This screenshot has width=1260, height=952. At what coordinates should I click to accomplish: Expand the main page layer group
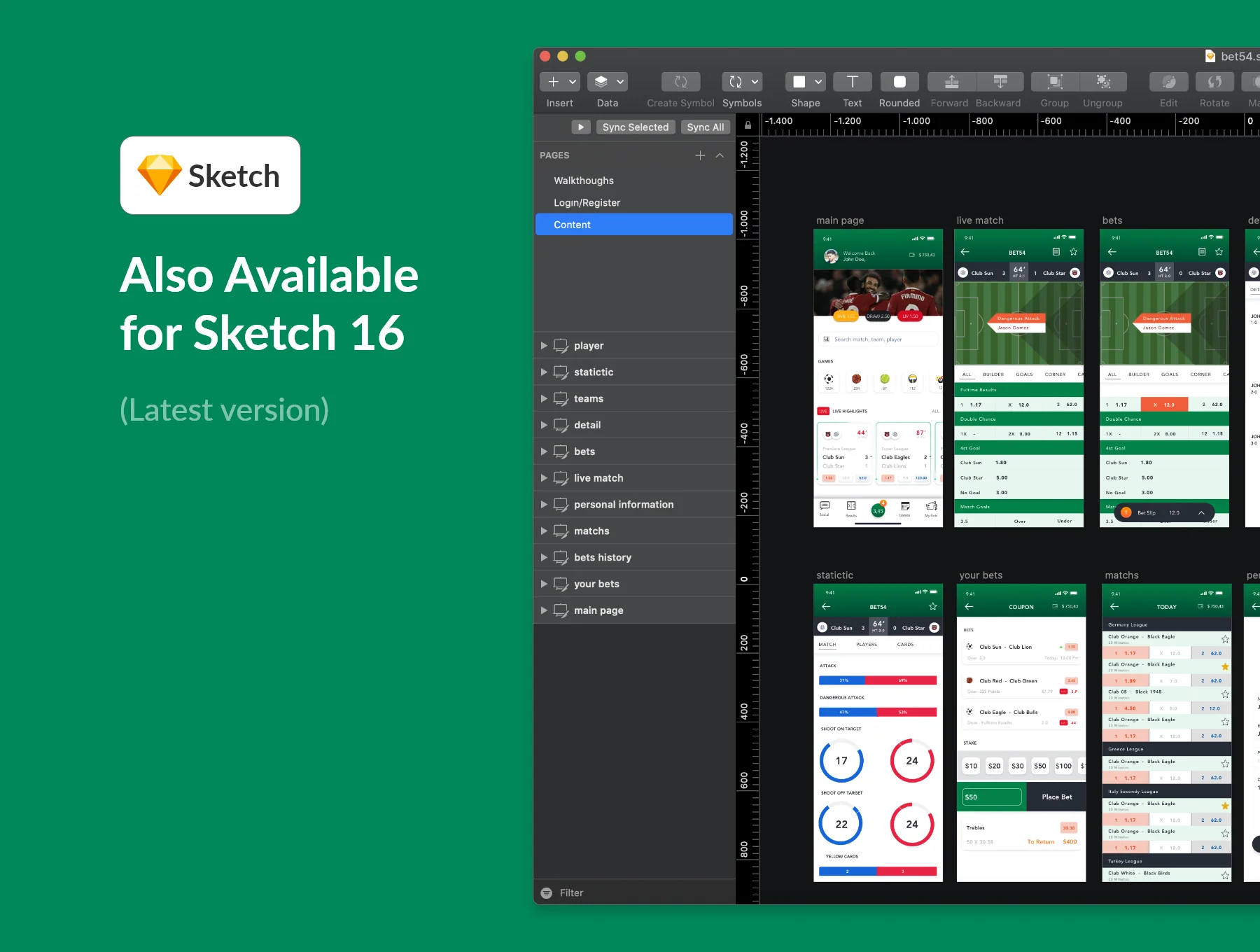point(544,610)
